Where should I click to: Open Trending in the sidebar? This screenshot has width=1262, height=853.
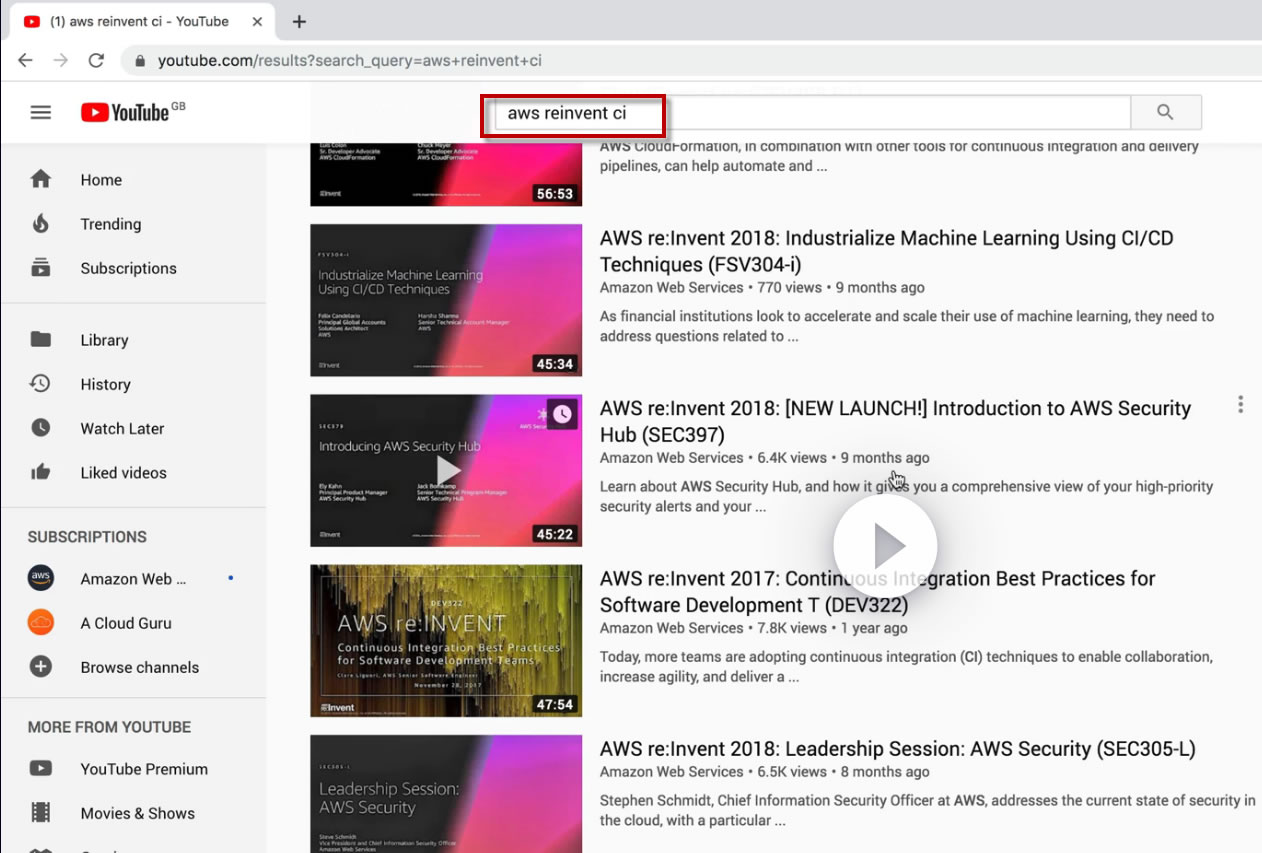click(133, 224)
